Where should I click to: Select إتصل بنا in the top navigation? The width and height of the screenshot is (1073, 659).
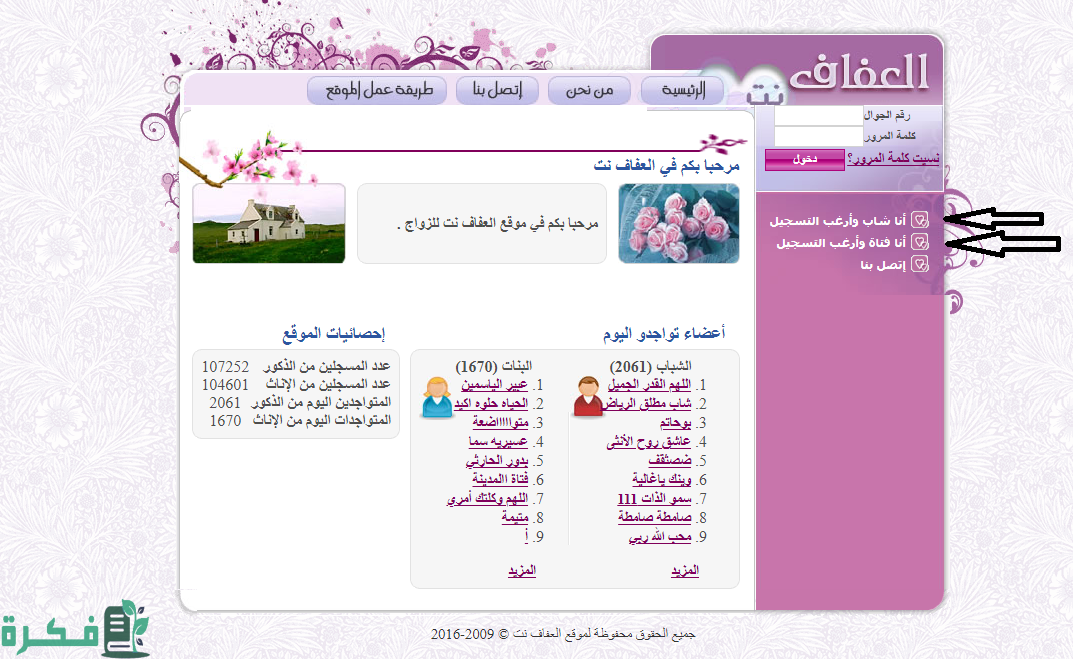(x=497, y=91)
